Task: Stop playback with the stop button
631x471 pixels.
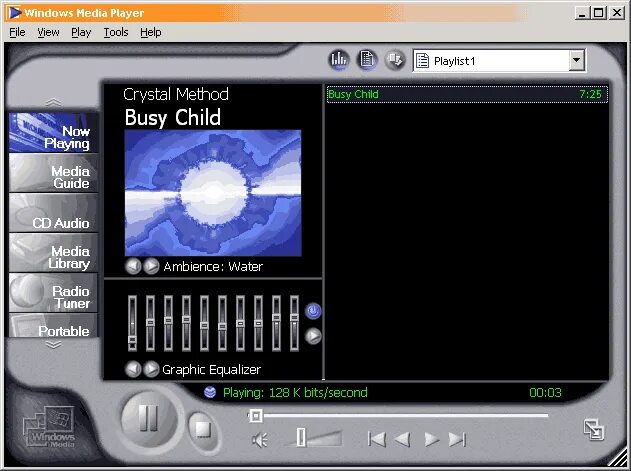Action: (203, 430)
